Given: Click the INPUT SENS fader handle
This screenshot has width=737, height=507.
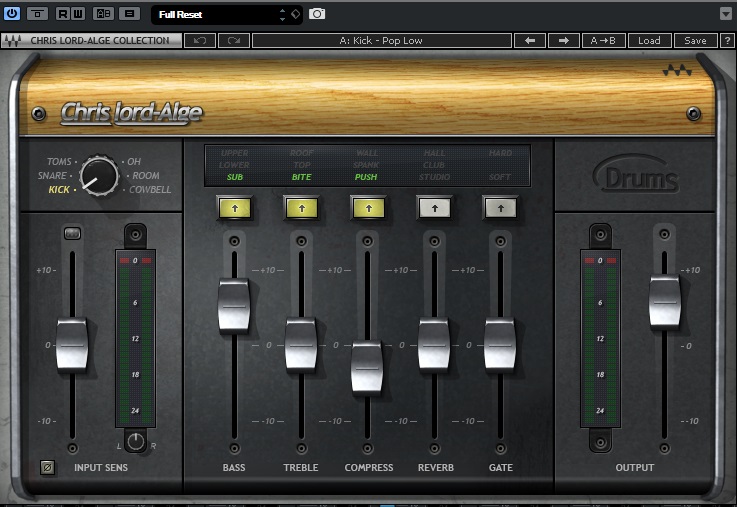Looking at the screenshot, I should coord(72,346).
